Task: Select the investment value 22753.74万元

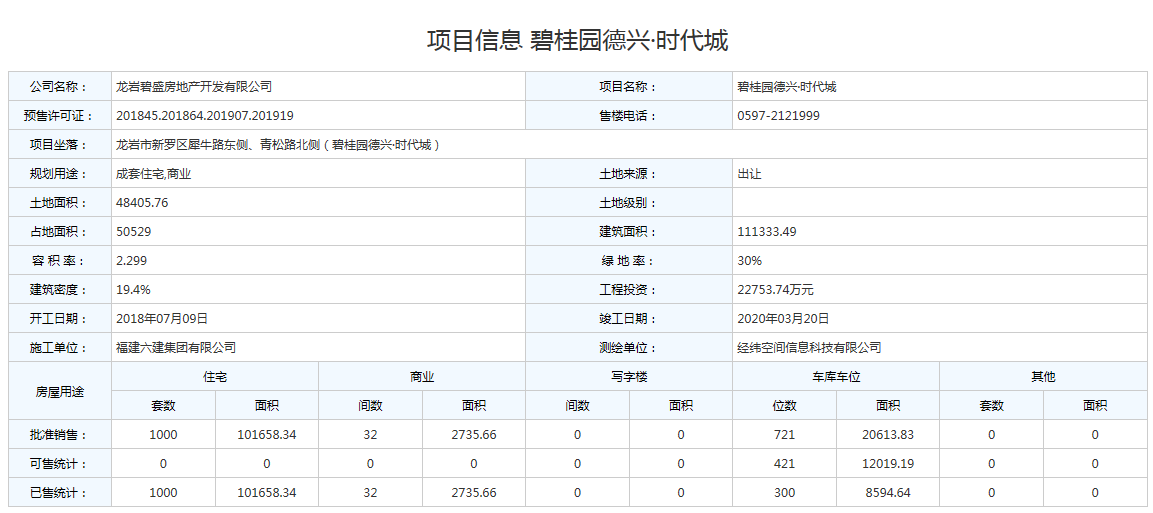Action: tap(775, 290)
